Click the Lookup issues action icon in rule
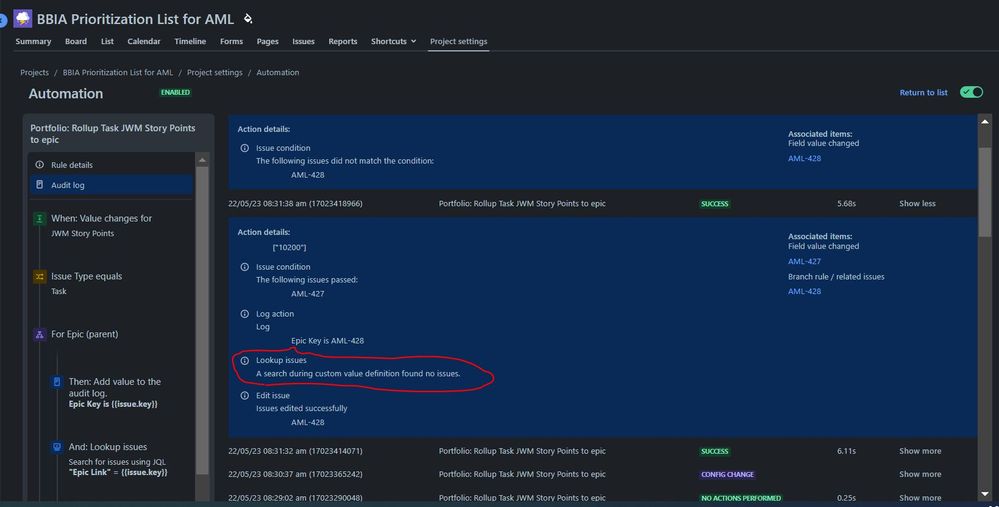 click(57, 447)
